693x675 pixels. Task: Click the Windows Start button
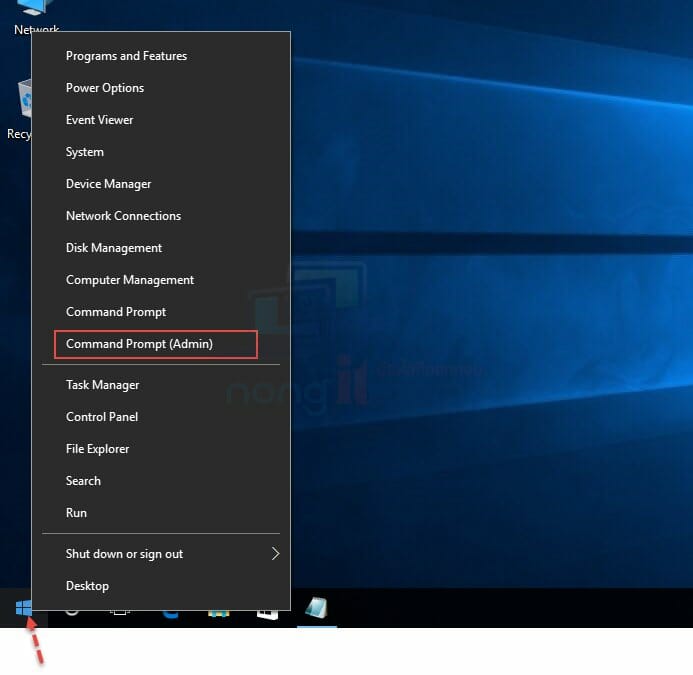point(23,608)
